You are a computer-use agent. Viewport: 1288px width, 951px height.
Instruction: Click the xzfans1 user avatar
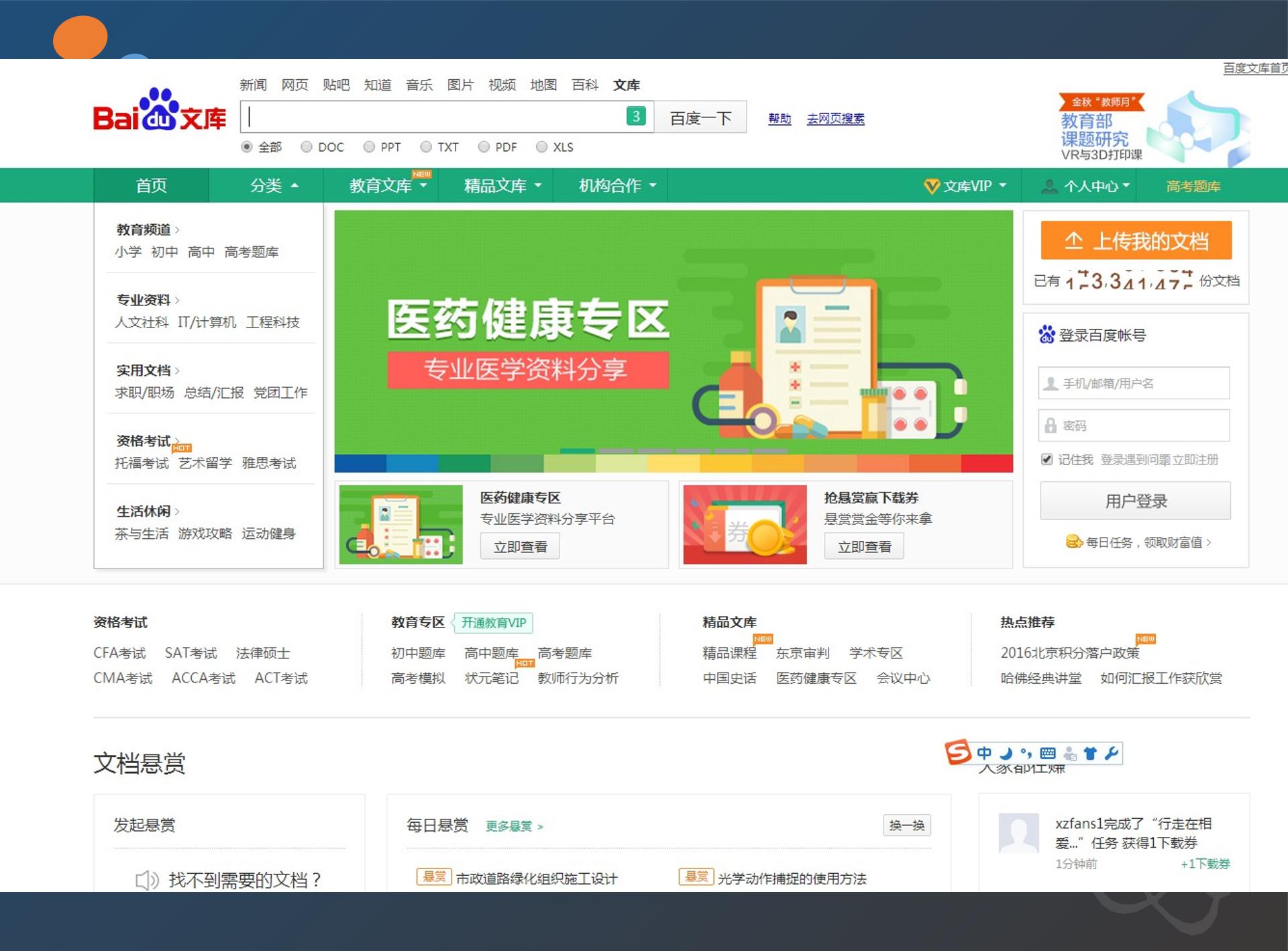pyautogui.click(x=1019, y=832)
